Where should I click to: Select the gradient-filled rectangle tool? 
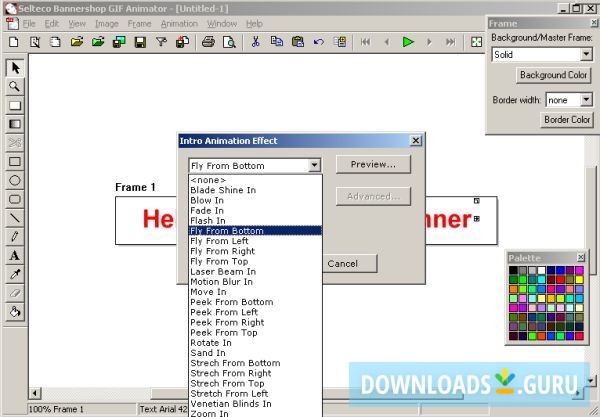click(x=15, y=124)
